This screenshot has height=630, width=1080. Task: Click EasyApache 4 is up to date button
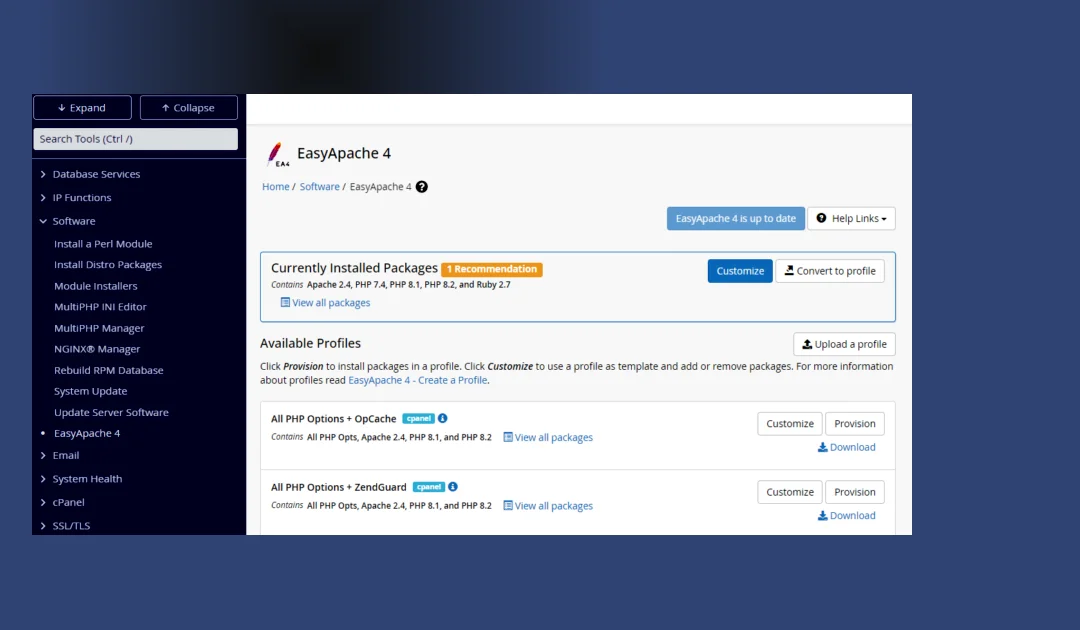[x=736, y=218]
